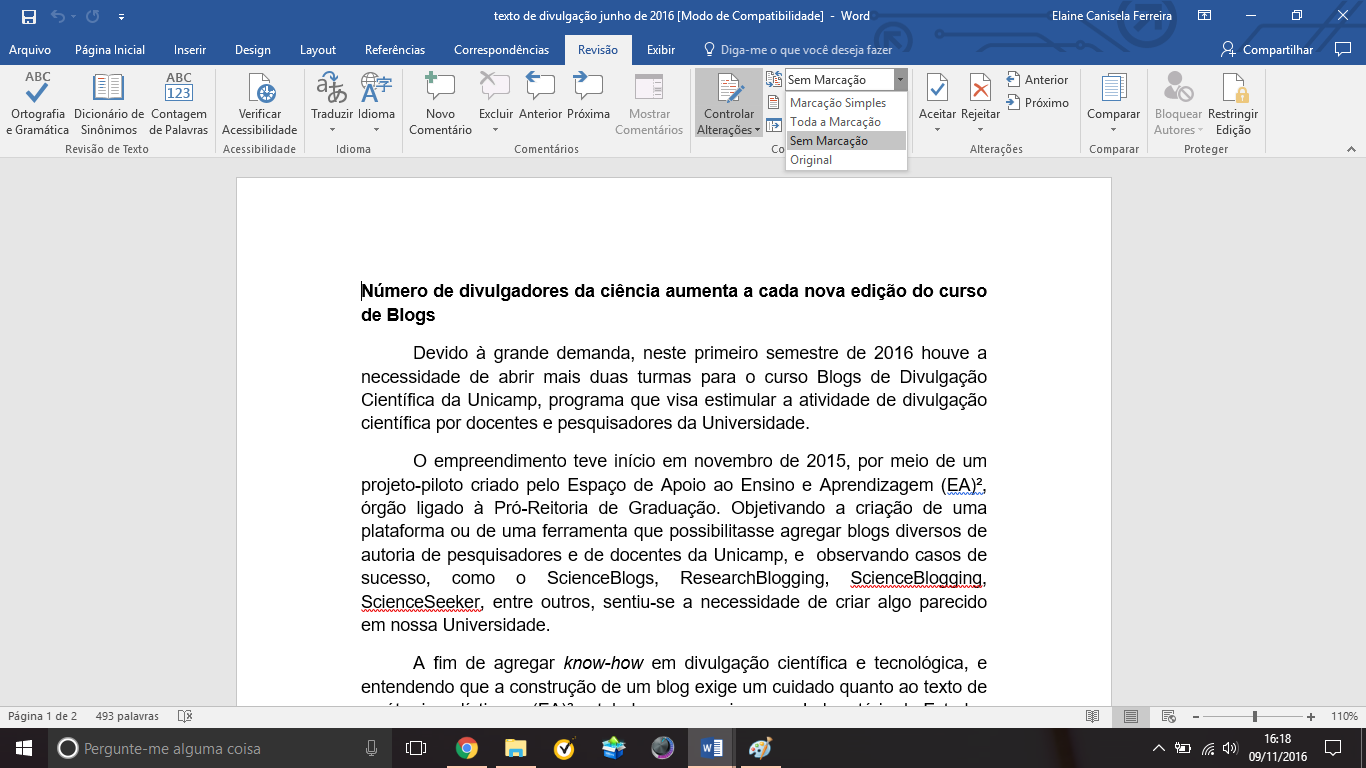Screen dimensions: 1366x768
Task: Click the Compartilhar button
Action: tap(1267, 50)
